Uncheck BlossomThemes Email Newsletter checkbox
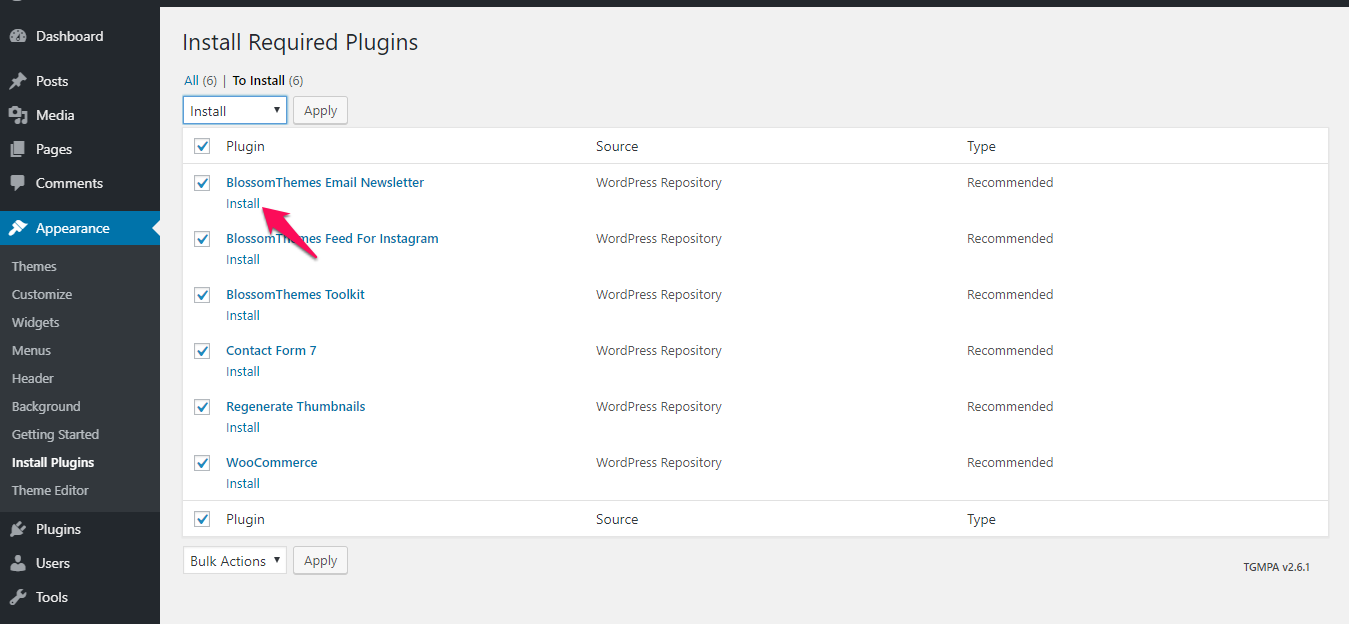1349x624 pixels. click(202, 183)
